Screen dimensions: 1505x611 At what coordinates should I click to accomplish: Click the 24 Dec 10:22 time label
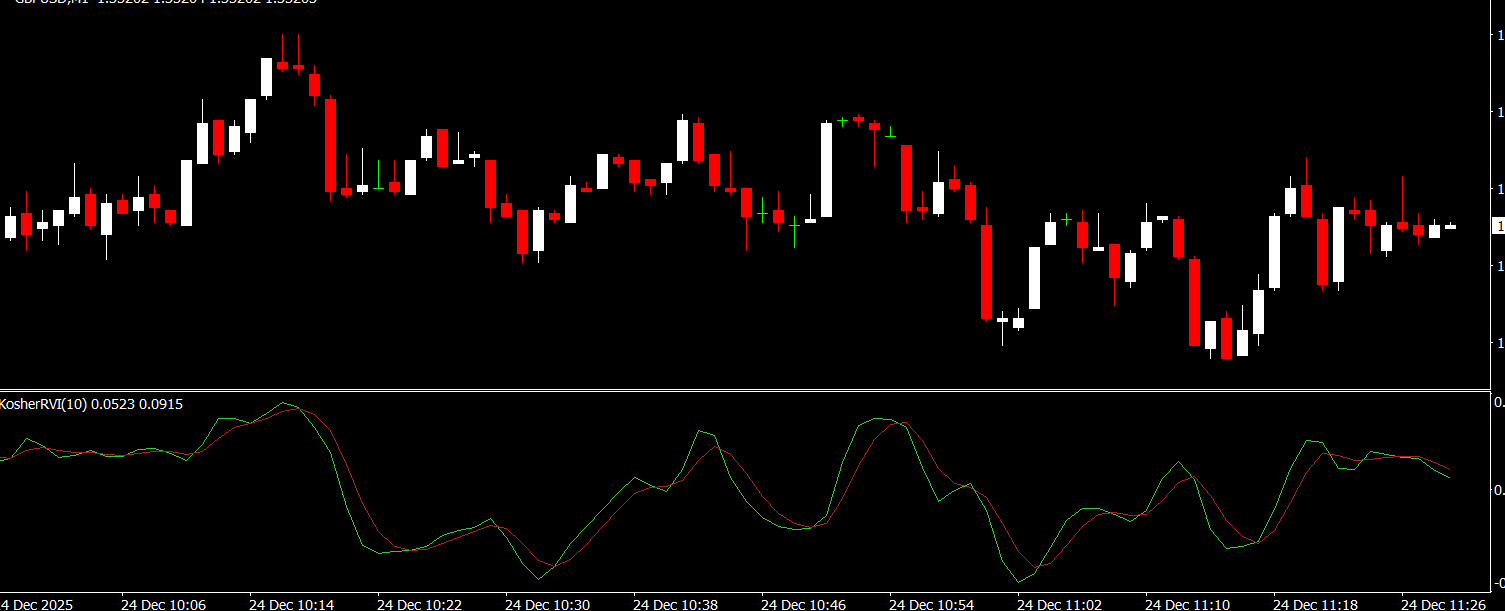(x=419, y=604)
